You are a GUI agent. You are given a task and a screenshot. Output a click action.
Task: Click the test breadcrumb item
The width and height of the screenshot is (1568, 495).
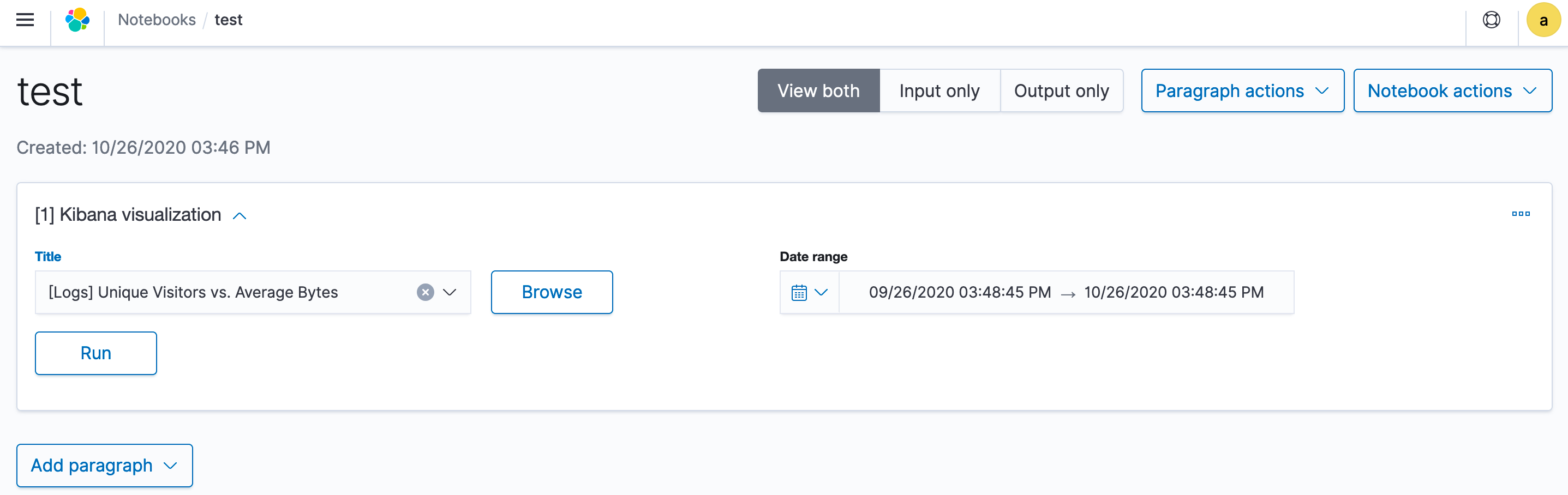point(228,20)
